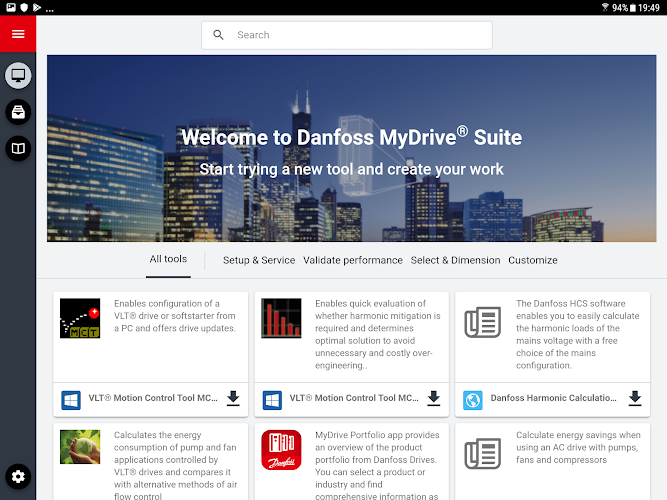Click 'MyDrive Portfolio app provides' description
This screenshot has width=667, height=500.
377,466
